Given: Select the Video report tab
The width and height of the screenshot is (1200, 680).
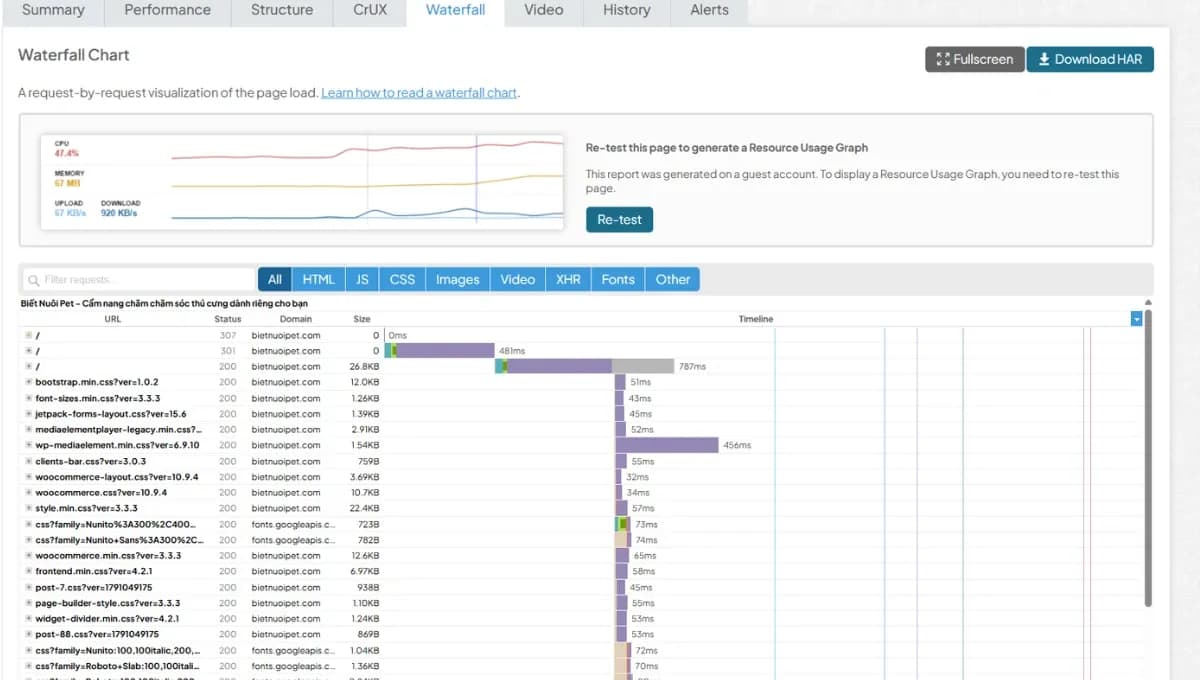Looking at the screenshot, I should coord(543,11).
